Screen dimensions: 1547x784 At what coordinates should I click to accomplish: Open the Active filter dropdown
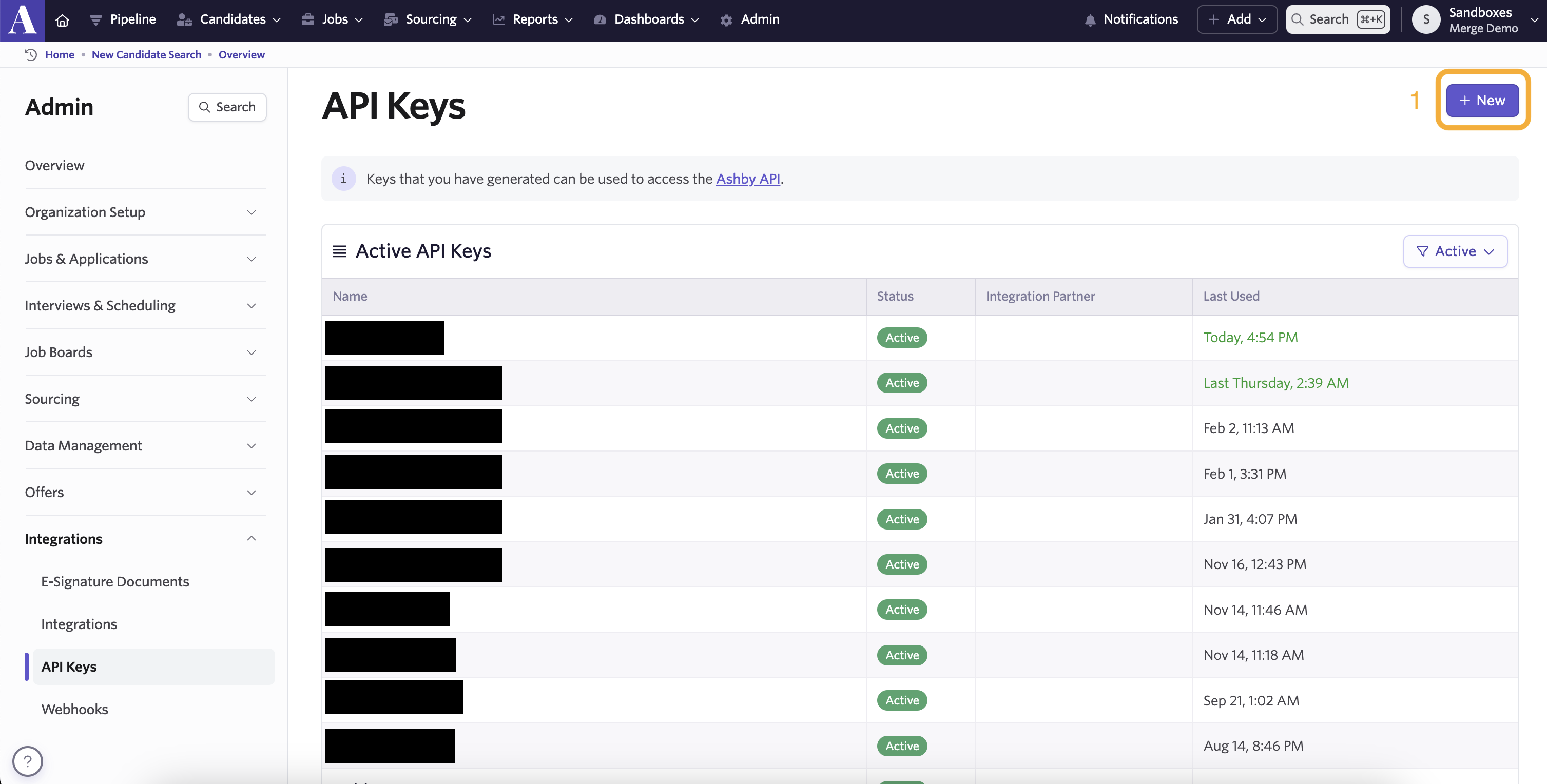1455,251
